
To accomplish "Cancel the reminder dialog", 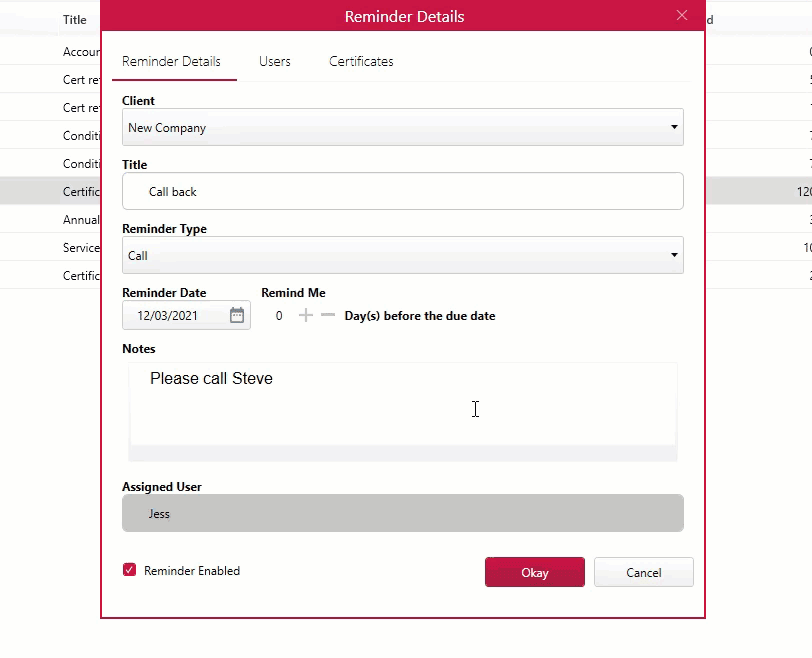I will pyautogui.click(x=643, y=571).
